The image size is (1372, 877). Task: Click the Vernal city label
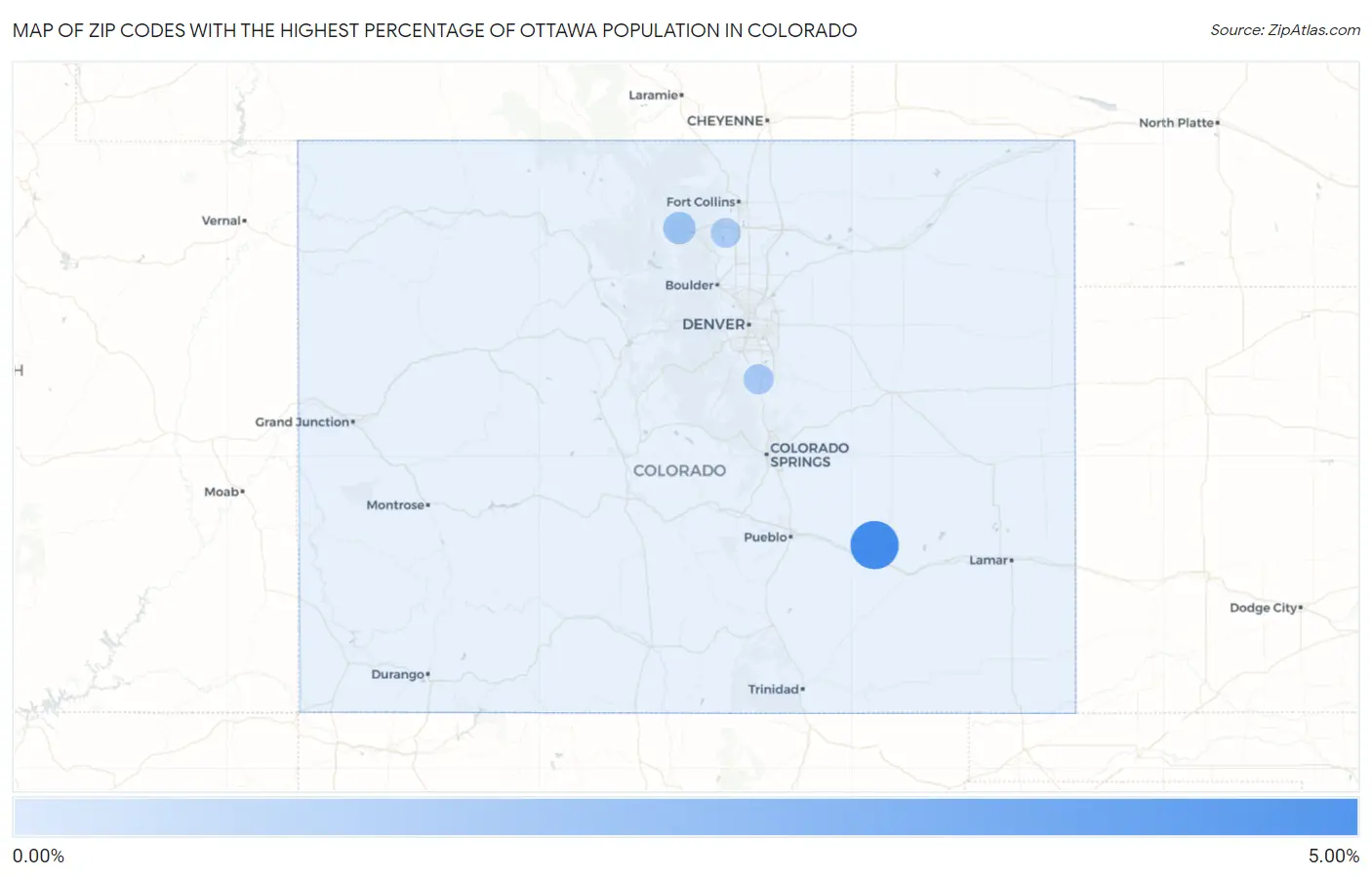[222, 220]
